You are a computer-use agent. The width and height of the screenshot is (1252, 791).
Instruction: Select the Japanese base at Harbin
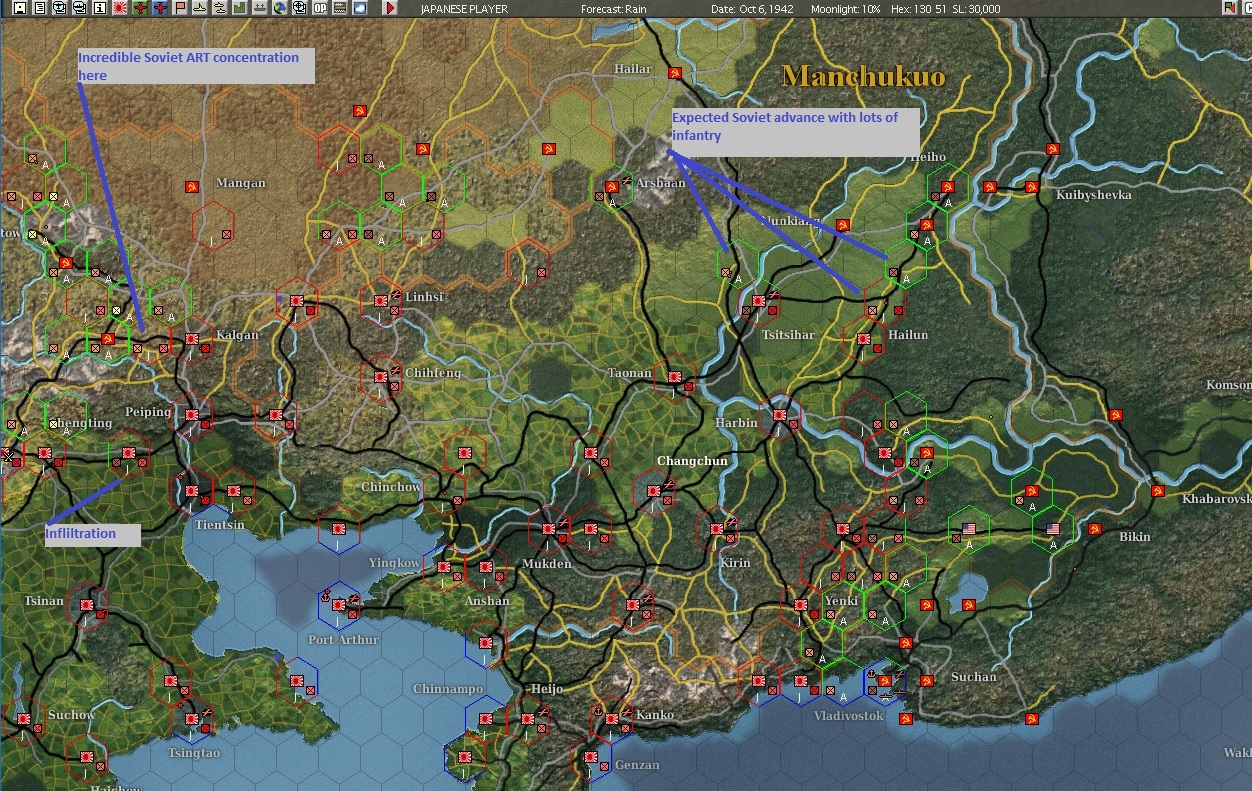pos(779,415)
